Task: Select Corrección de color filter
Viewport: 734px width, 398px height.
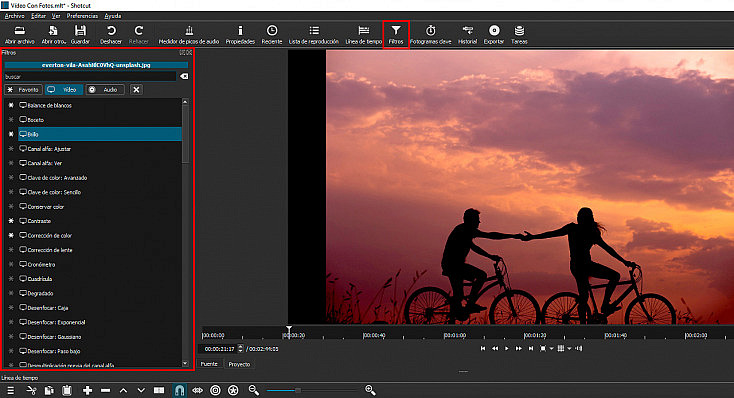Action: coord(100,236)
